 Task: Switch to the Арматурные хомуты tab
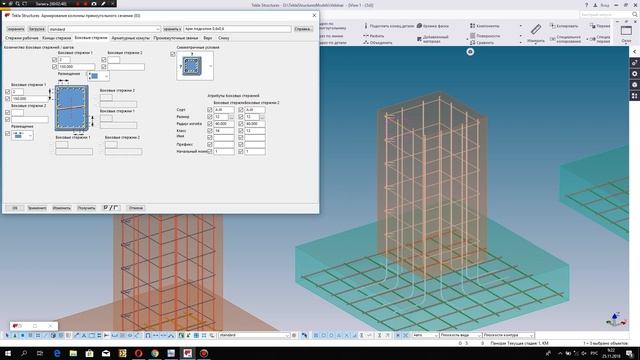(131, 38)
